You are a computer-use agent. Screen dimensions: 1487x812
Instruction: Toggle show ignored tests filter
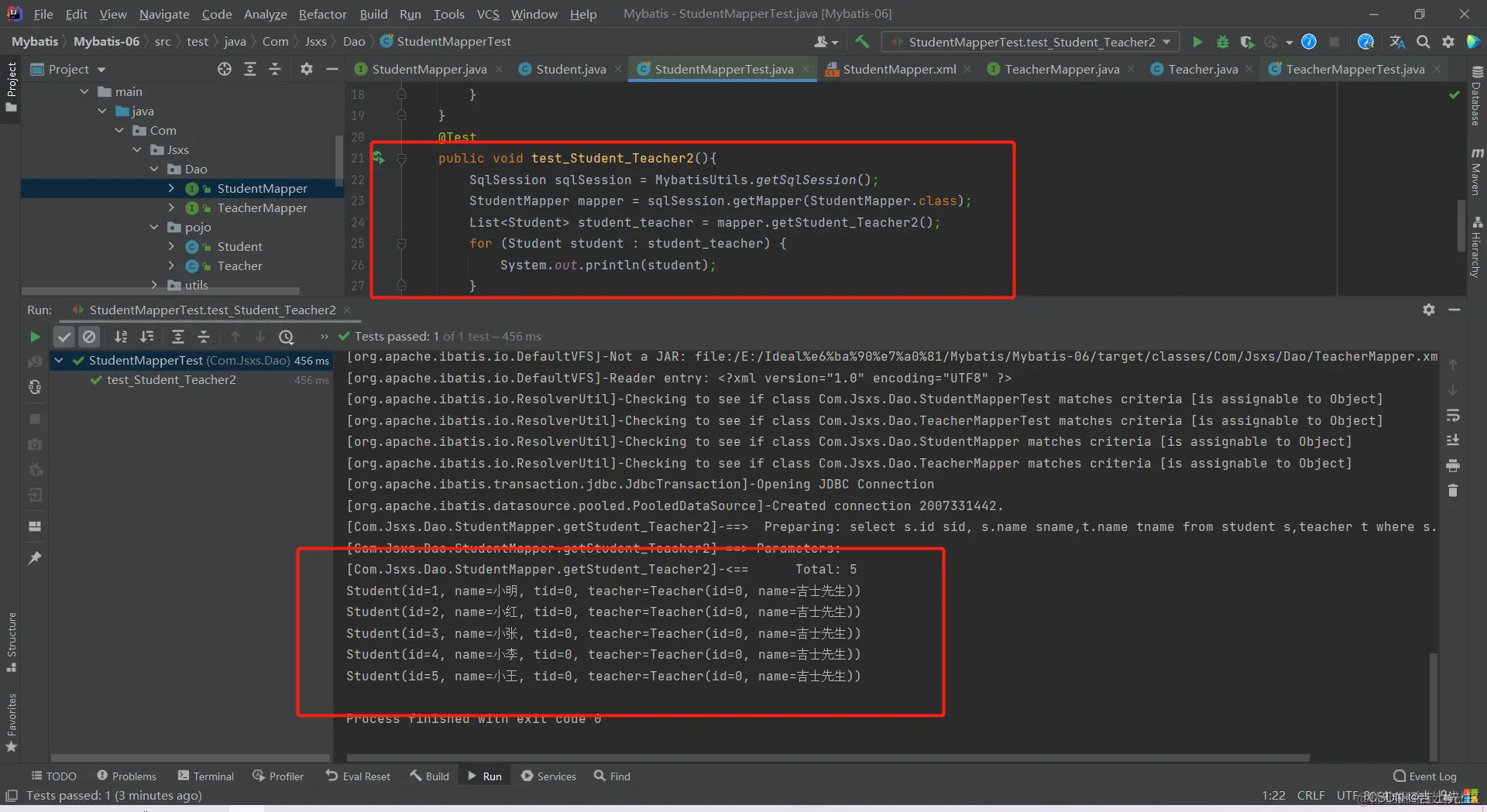coord(90,337)
